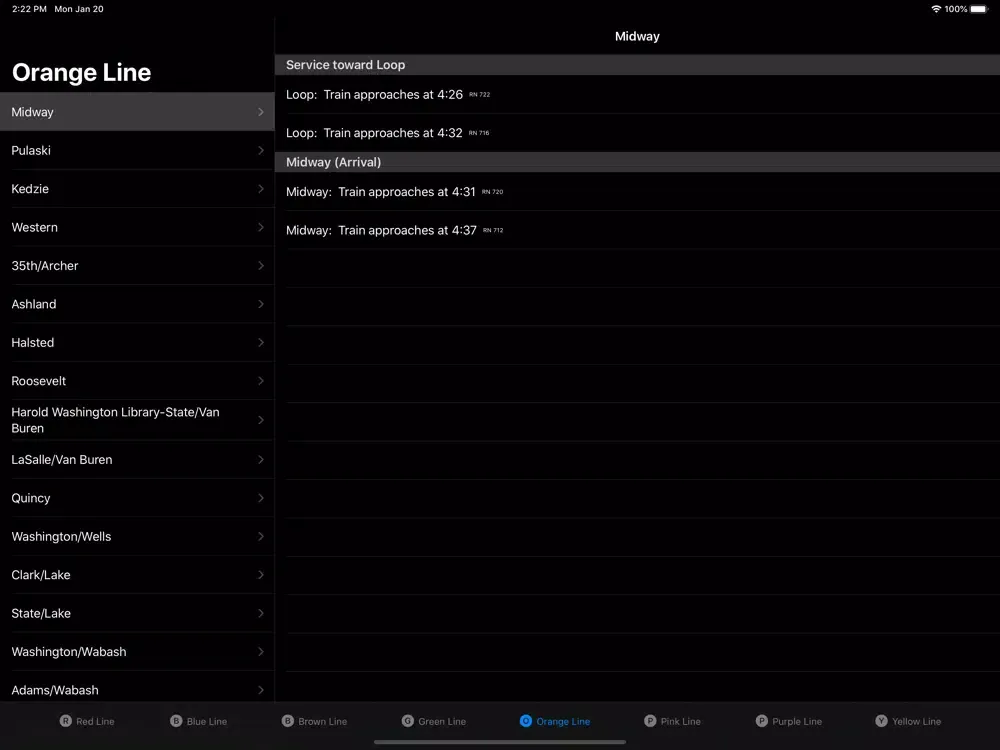Tap the Green Line tab icon

pyautogui.click(x=408, y=721)
